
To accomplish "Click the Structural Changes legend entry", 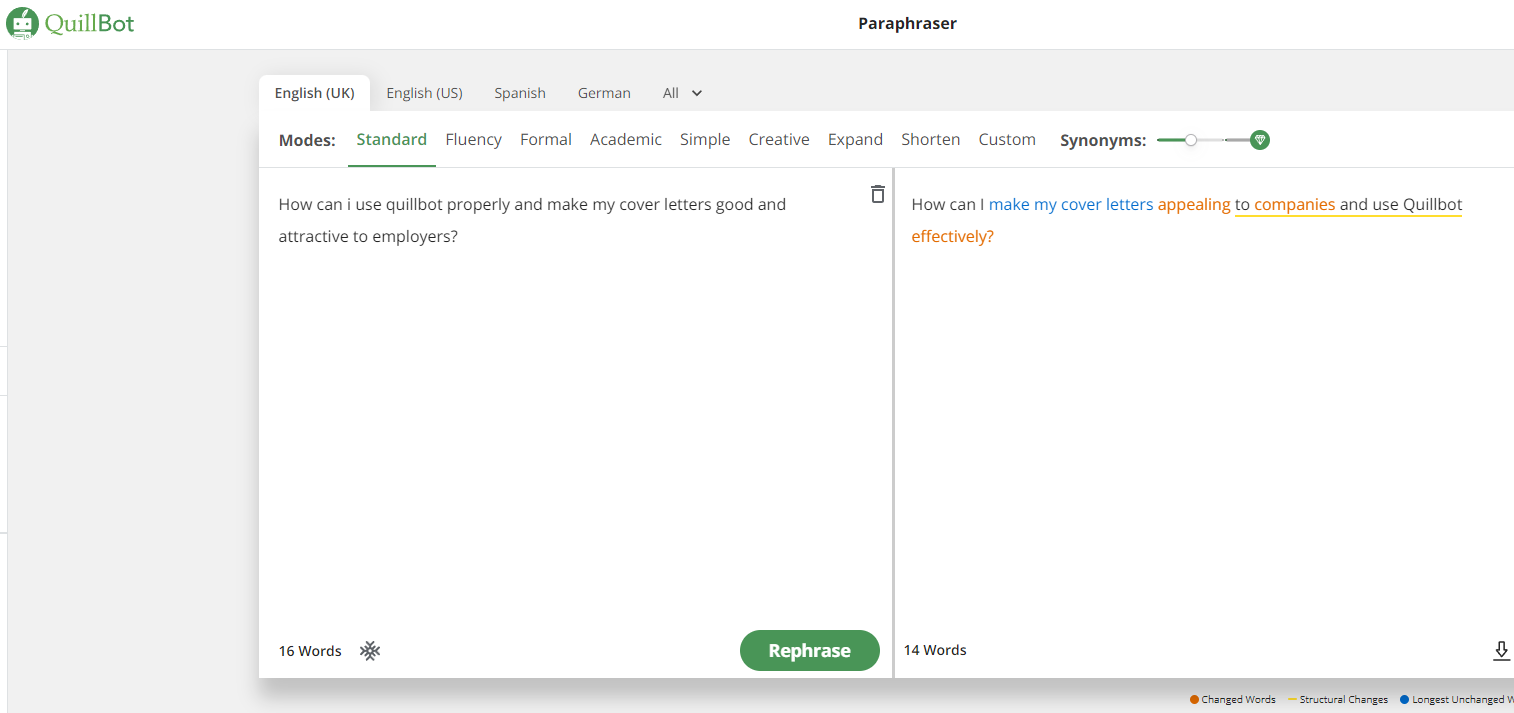I will click(x=1338, y=700).
